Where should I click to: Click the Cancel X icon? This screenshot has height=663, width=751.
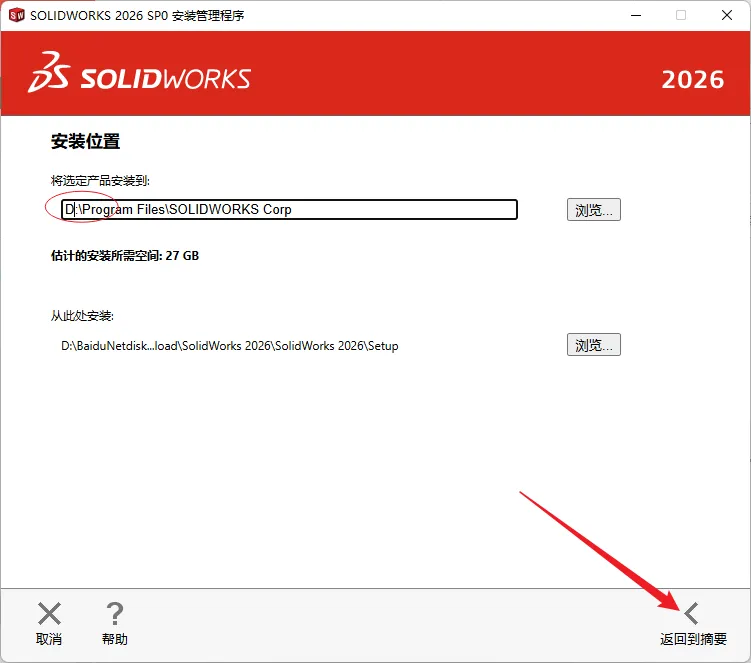[49, 614]
